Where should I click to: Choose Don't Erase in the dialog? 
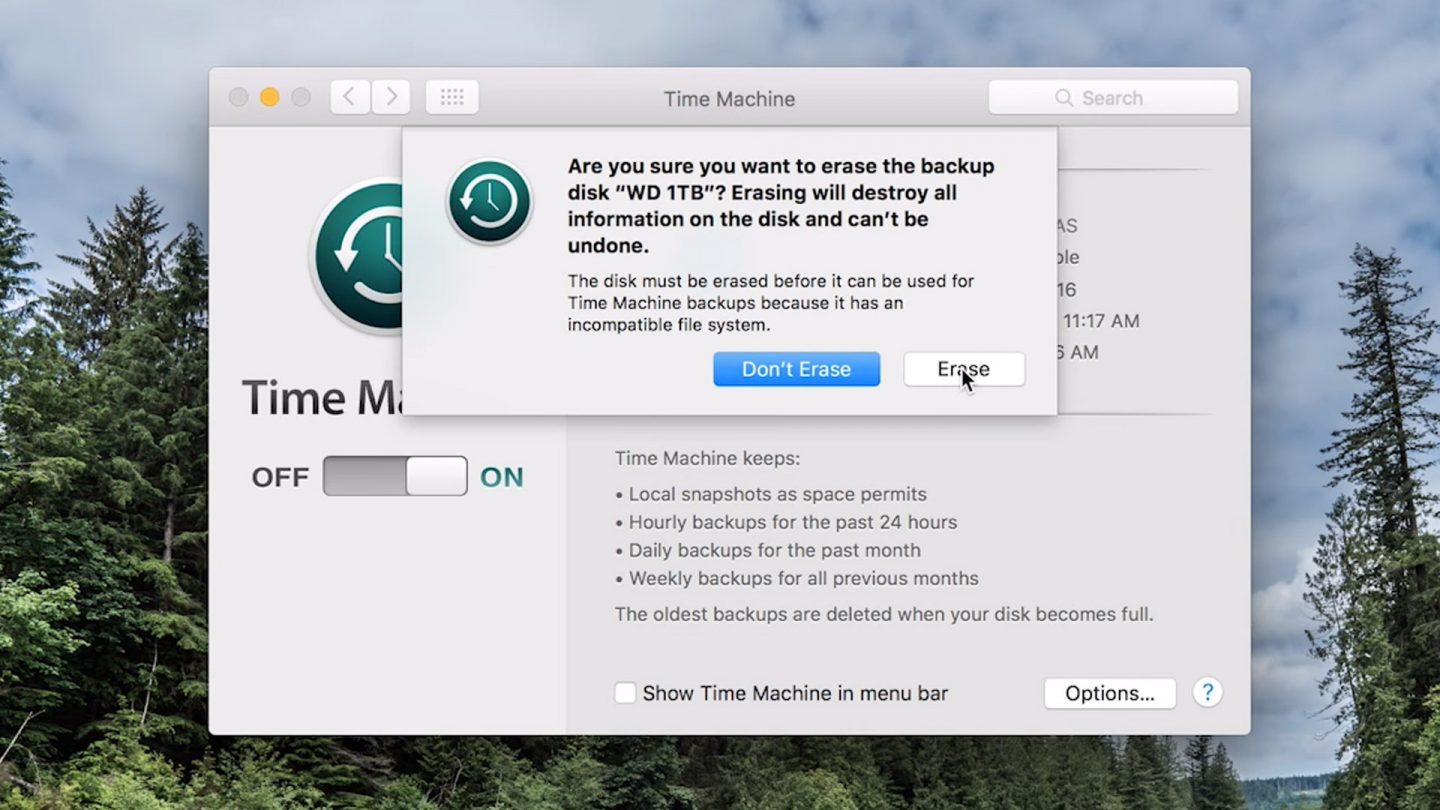coord(796,369)
